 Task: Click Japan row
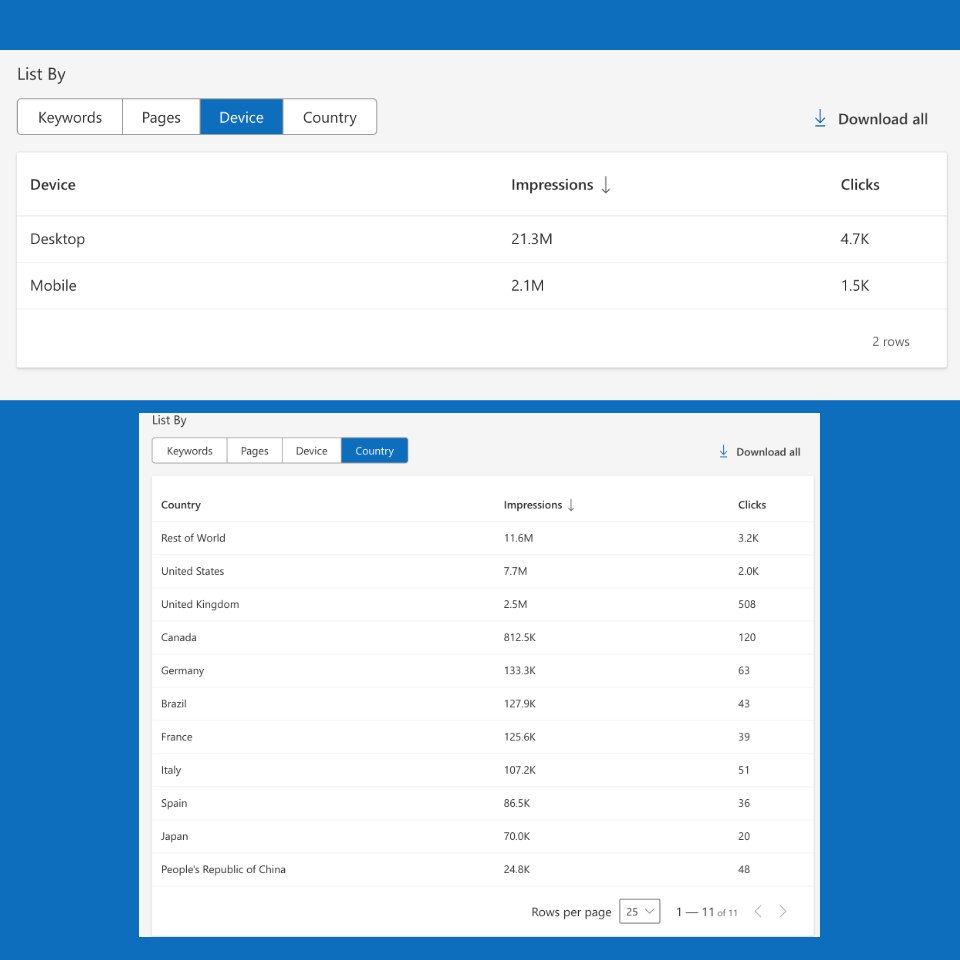[482, 836]
